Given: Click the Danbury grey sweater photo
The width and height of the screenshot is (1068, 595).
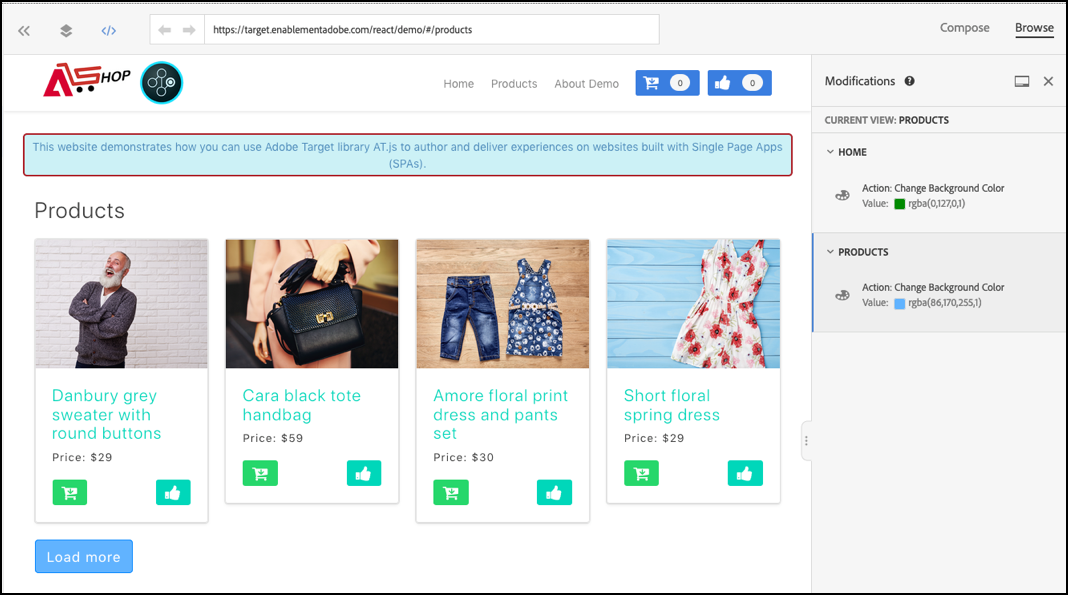Looking at the screenshot, I should (x=121, y=304).
